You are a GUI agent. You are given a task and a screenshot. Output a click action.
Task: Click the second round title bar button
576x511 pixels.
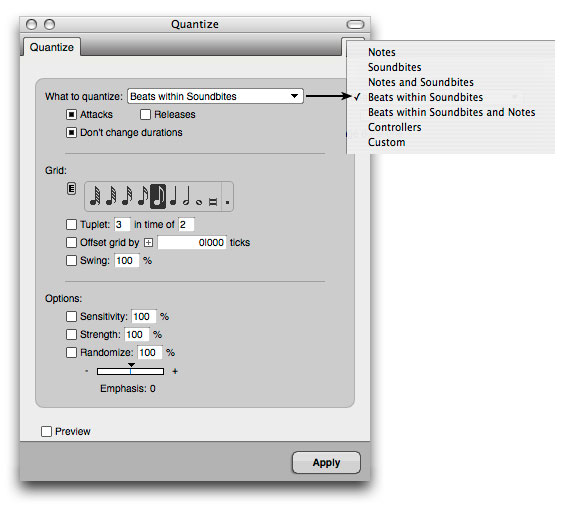pyautogui.click(x=50, y=25)
